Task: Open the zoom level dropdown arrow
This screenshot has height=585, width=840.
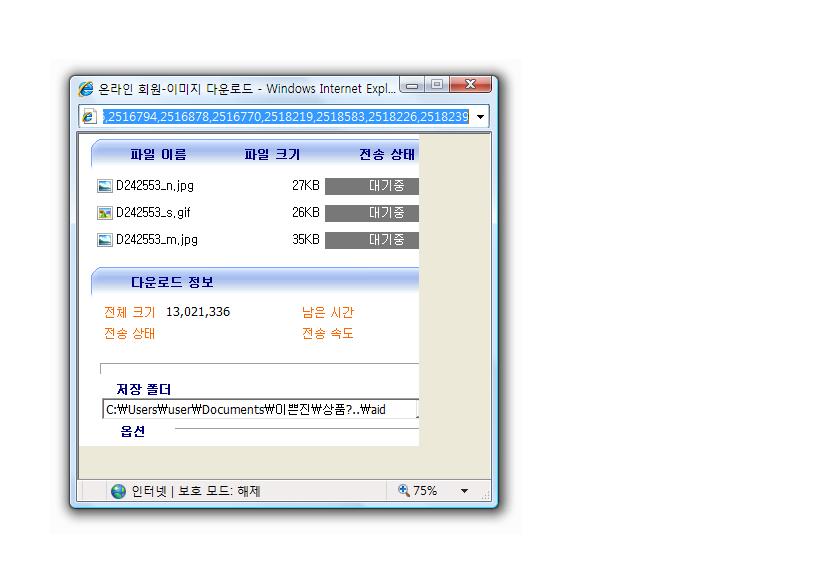Action: point(464,491)
